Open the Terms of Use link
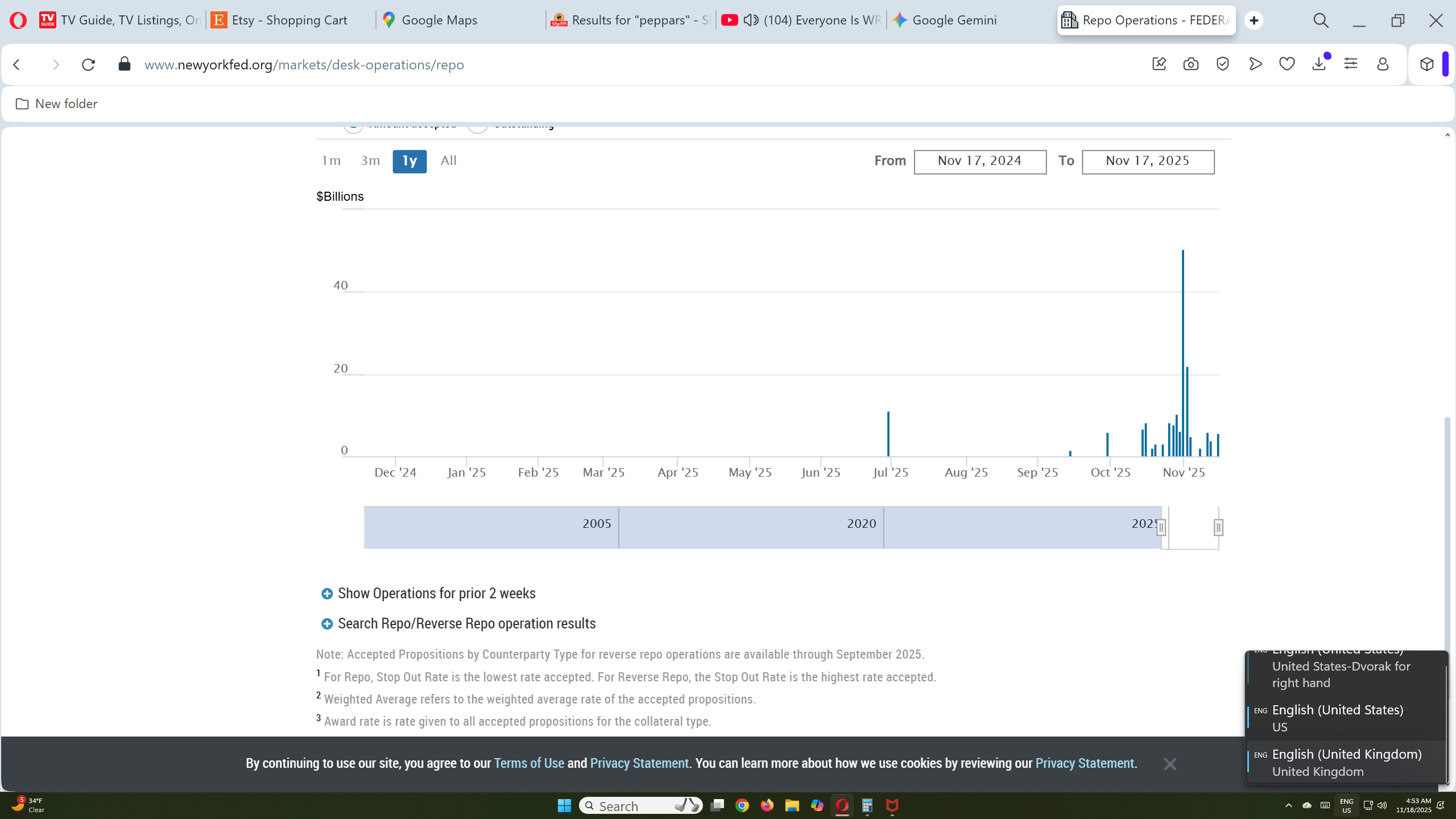The image size is (1456, 819). [528, 763]
